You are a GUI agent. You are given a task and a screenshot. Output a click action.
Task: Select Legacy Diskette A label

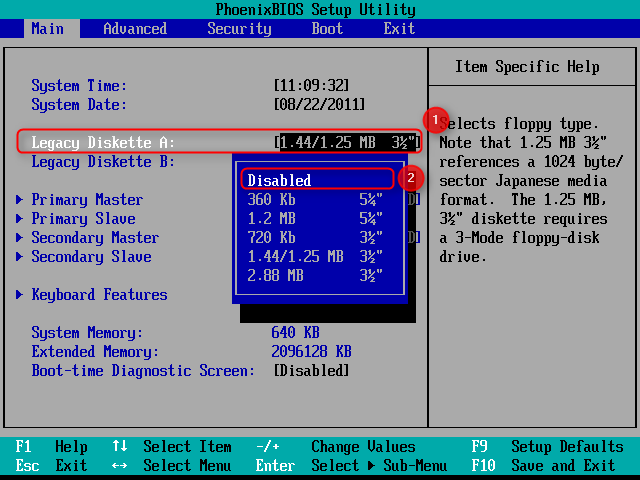click(x=103, y=142)
